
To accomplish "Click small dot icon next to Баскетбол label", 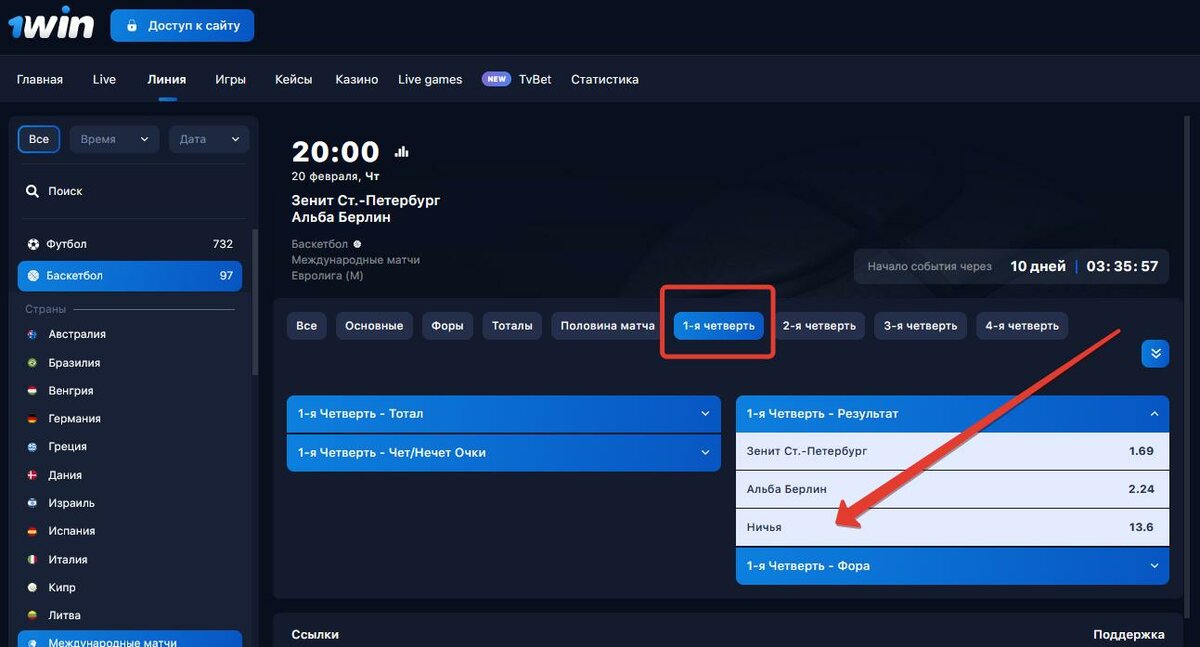I will pos(357,244).
